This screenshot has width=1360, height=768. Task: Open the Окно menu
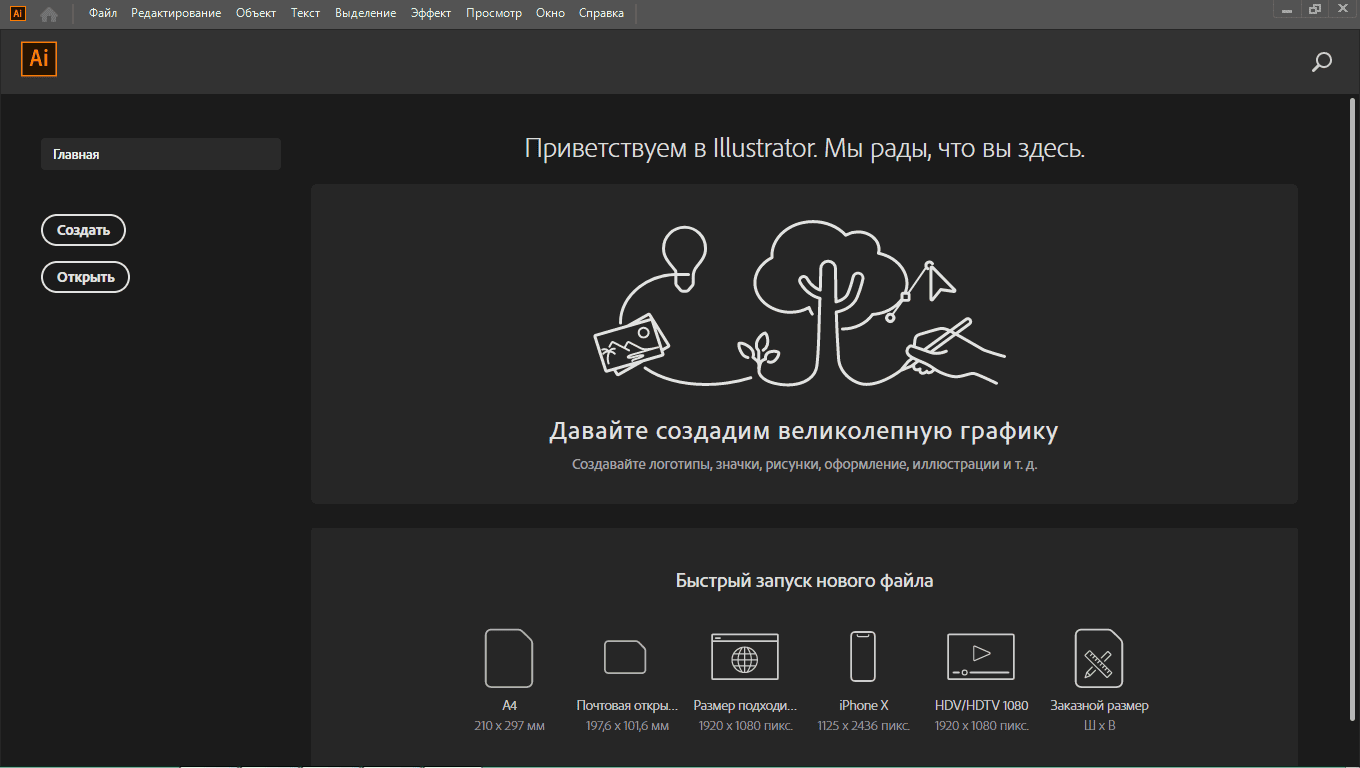[x=550, y=13]
